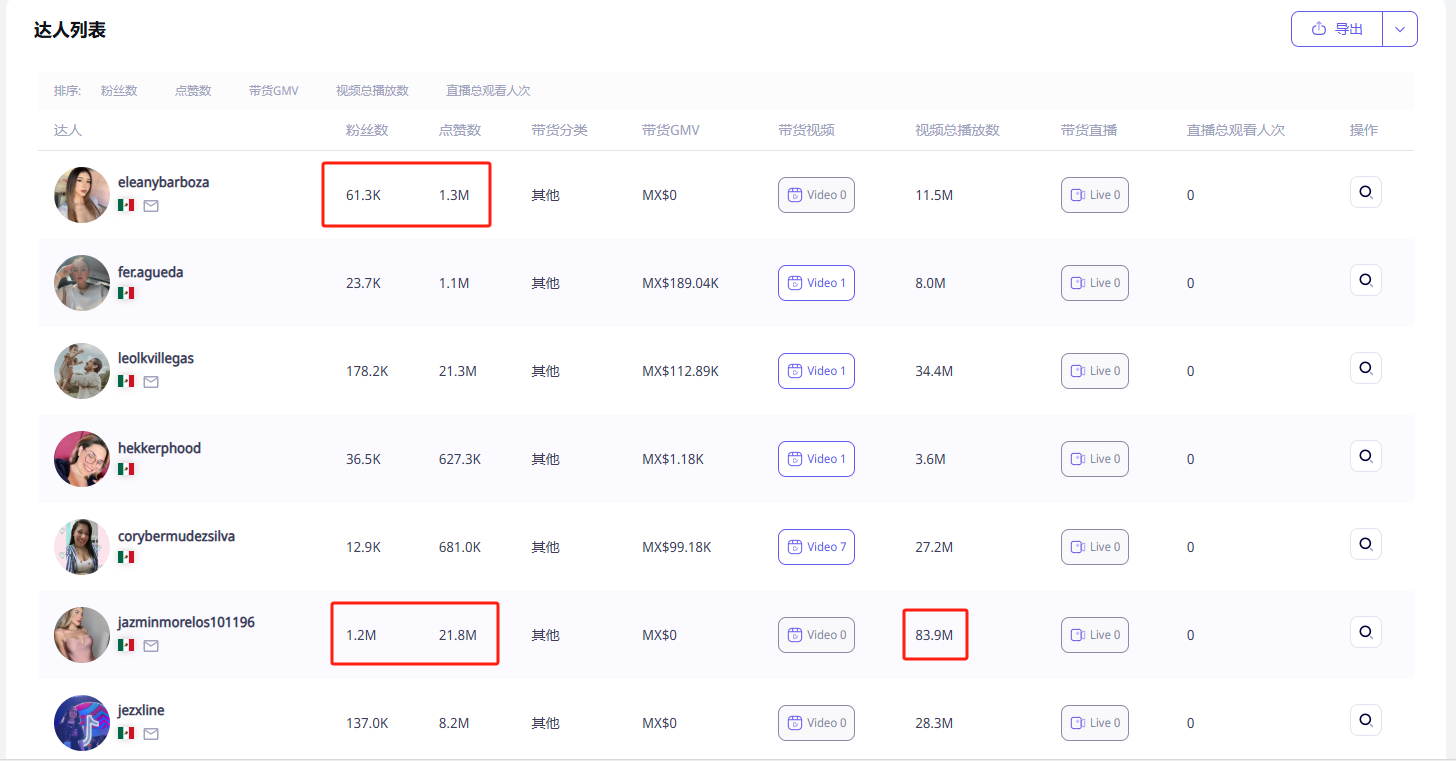
Task: Sort by 视频总播放数 in the 排序 bar
Action: pos(372,91)
